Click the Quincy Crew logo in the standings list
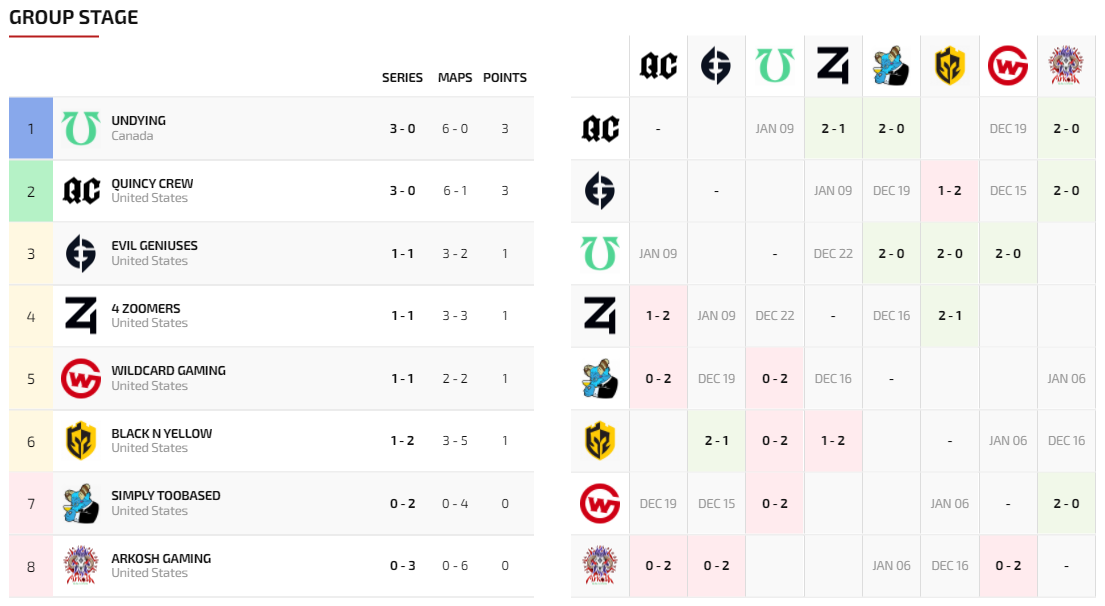This screenshot has height=606, width=1105. [81, 190]
